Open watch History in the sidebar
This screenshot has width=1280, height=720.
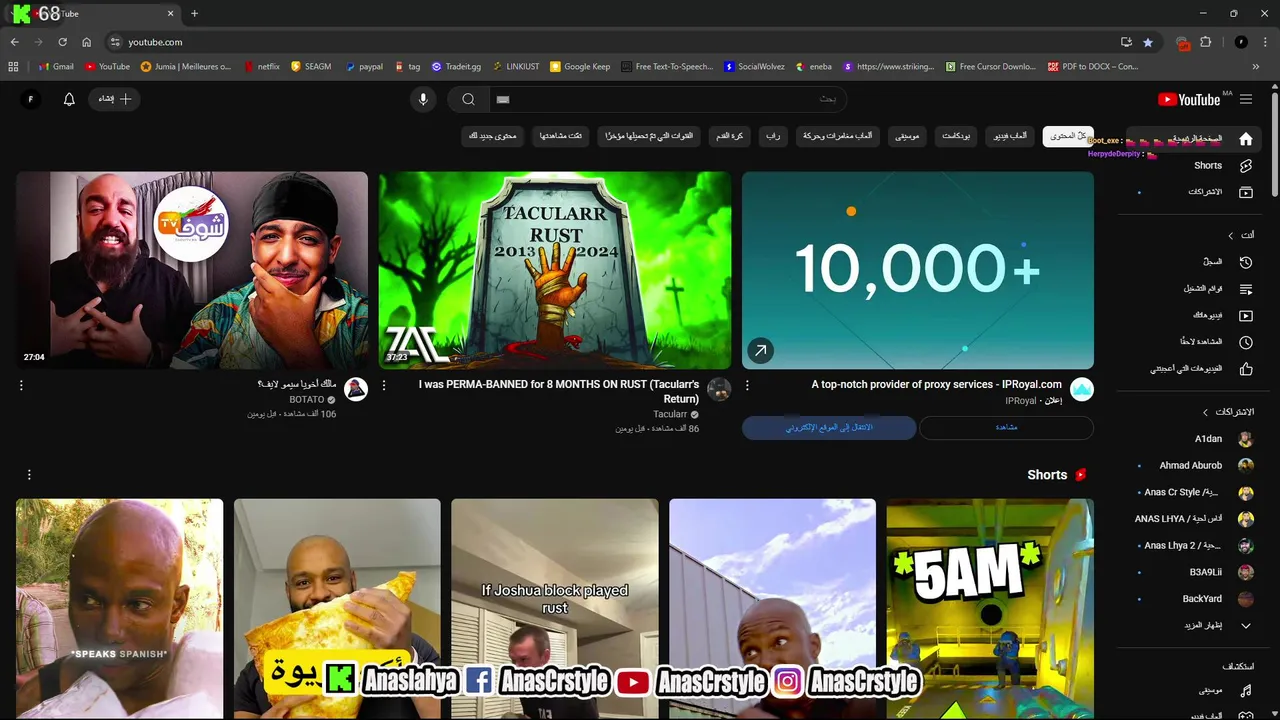[1193, 262]
